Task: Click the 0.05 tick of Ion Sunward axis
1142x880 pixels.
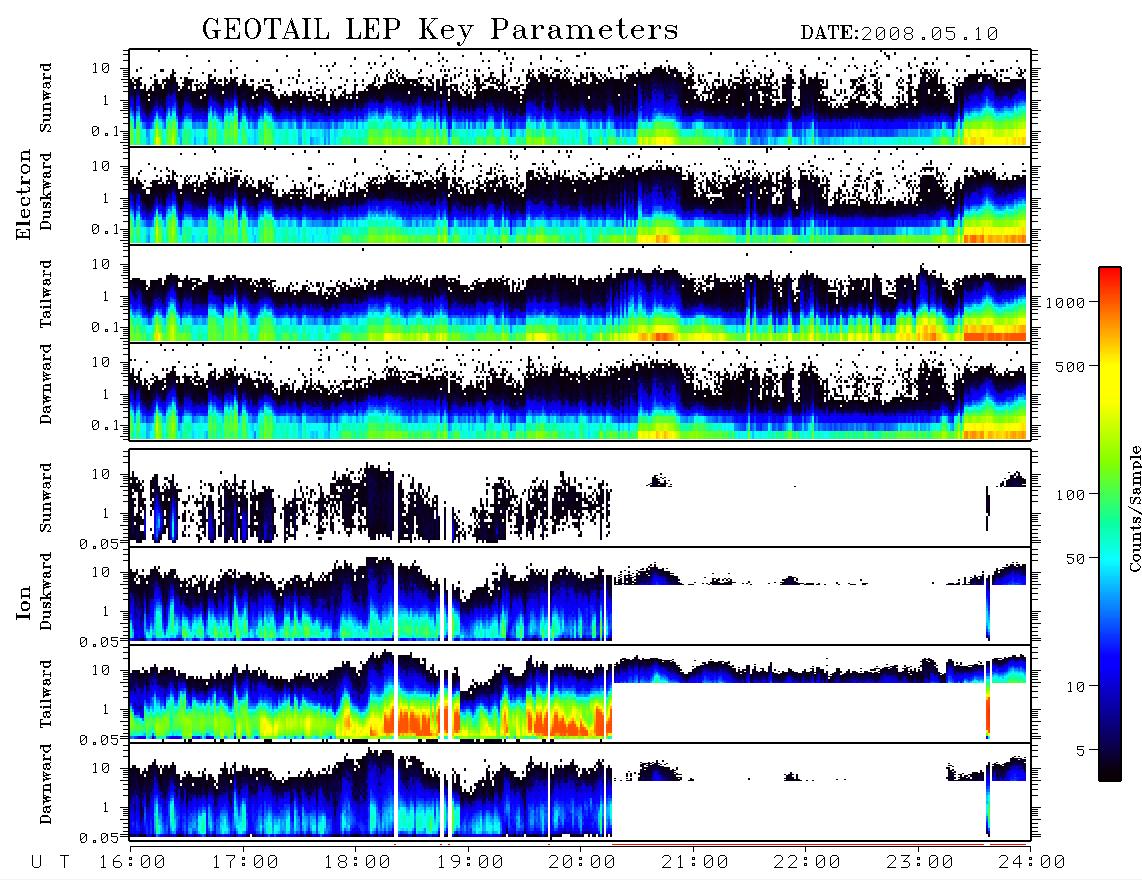Action: click(x=101, y=544)
